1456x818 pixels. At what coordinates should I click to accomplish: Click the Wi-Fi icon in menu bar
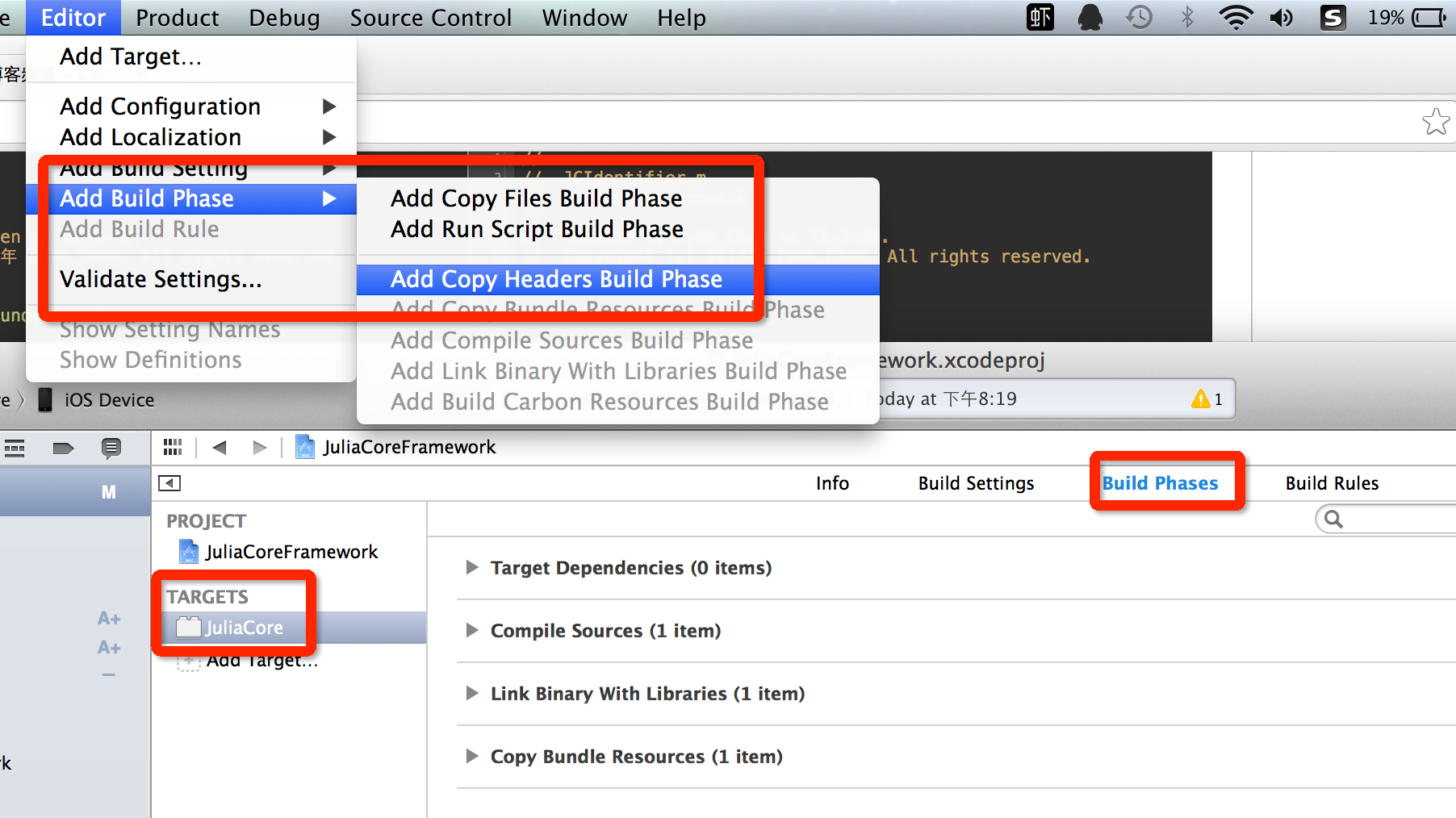[x=1235, y=17]
